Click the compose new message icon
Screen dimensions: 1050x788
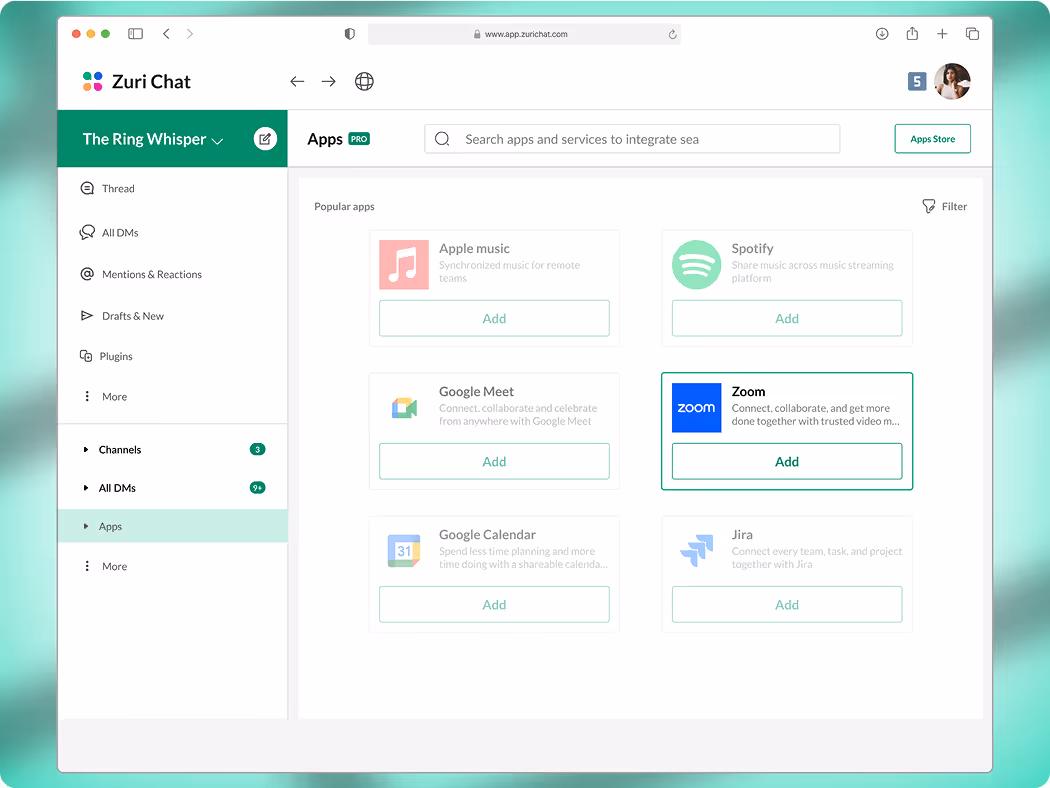pos(265,139)
